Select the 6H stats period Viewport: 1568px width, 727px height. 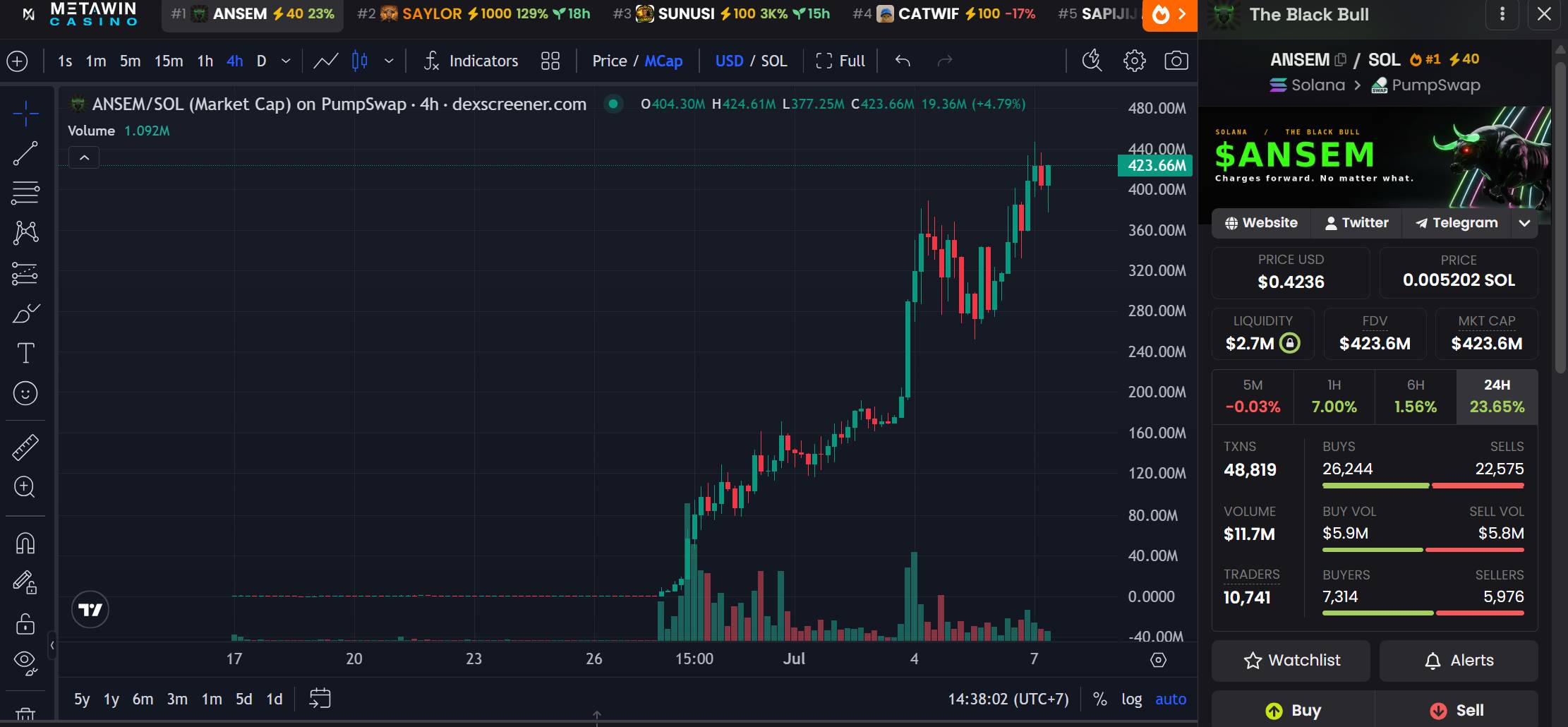click(x=1416, y=397)
